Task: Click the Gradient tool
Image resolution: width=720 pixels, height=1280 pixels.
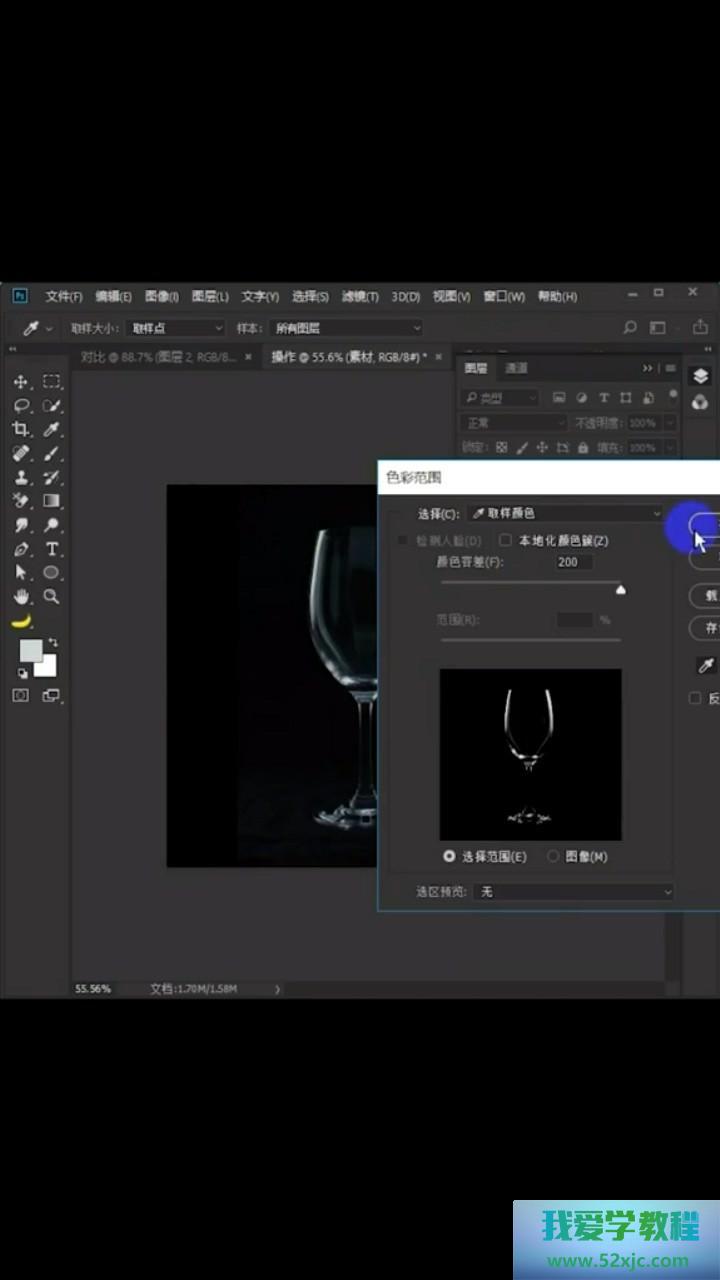Action: [52, 501]
